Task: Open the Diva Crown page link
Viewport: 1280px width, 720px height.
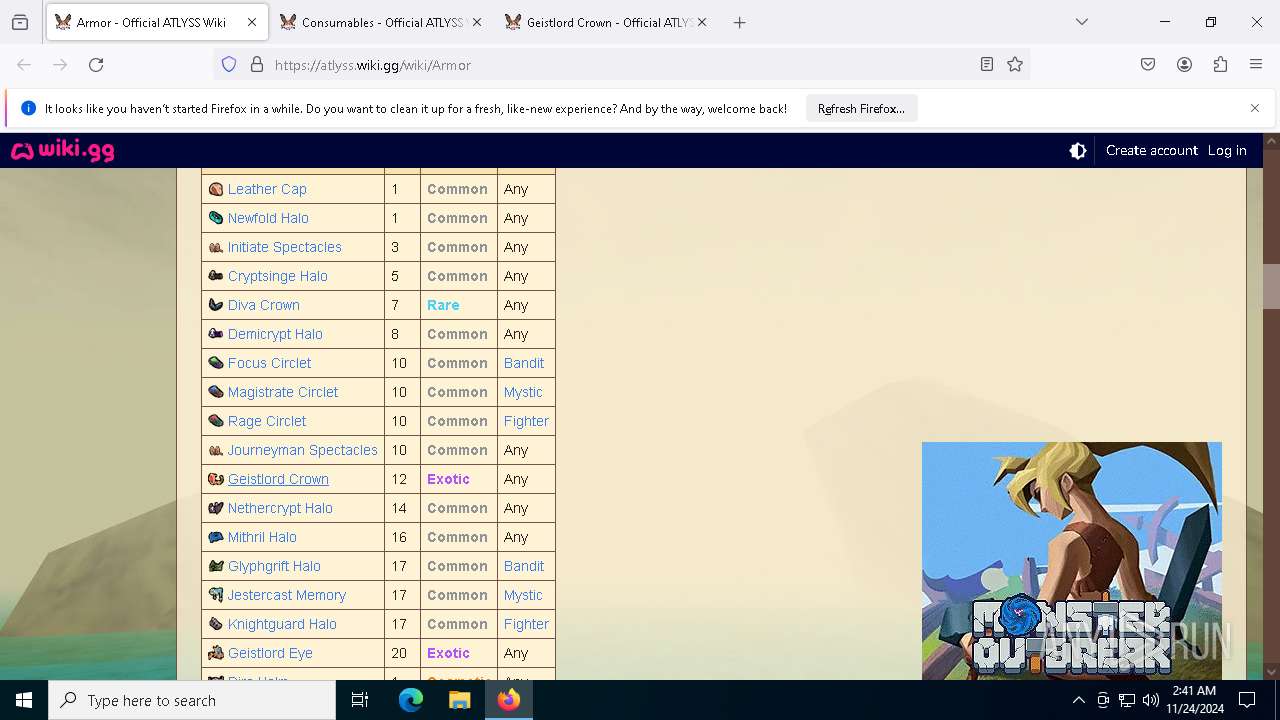Action: click(264, 305)
